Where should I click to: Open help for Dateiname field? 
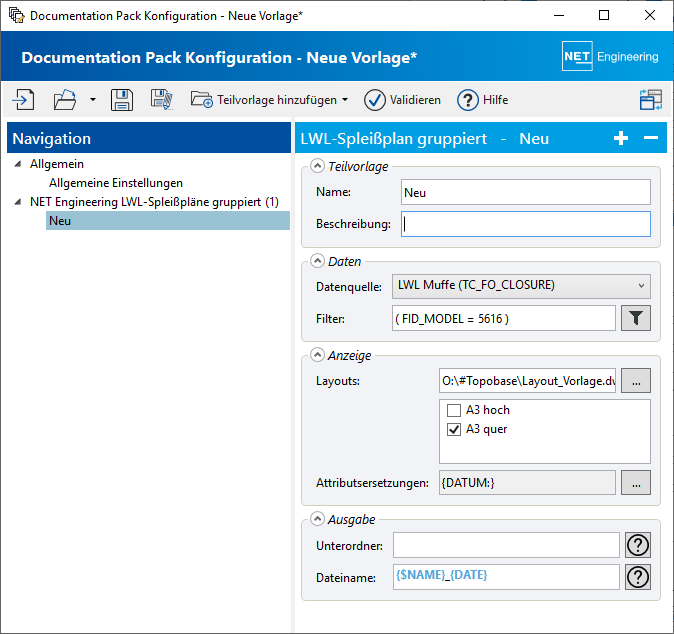[638, 577]
